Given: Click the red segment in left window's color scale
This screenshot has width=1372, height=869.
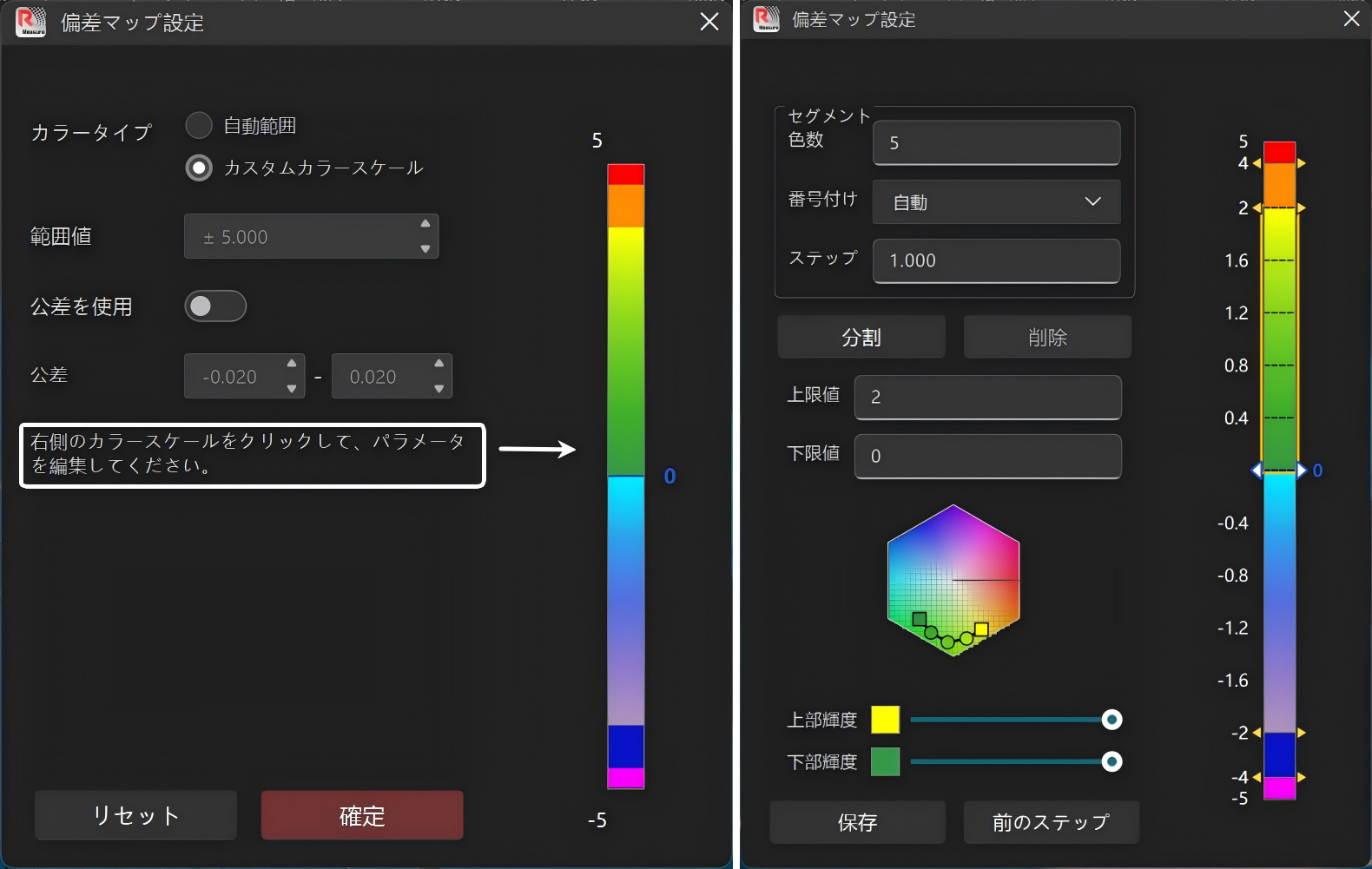Looking at the screenshot, I should 626,174.
